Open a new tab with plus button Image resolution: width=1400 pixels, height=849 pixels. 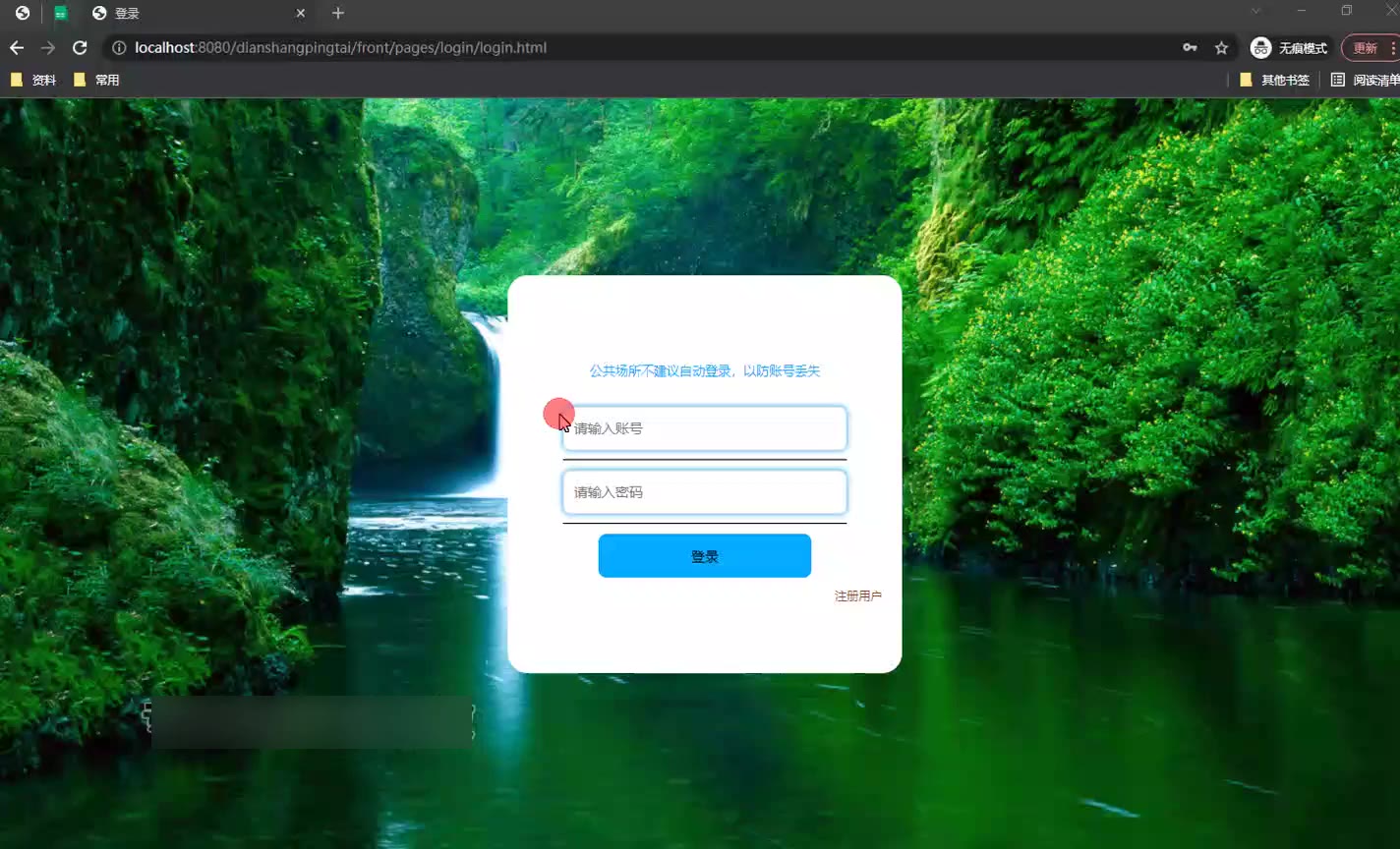pos(338,14)
